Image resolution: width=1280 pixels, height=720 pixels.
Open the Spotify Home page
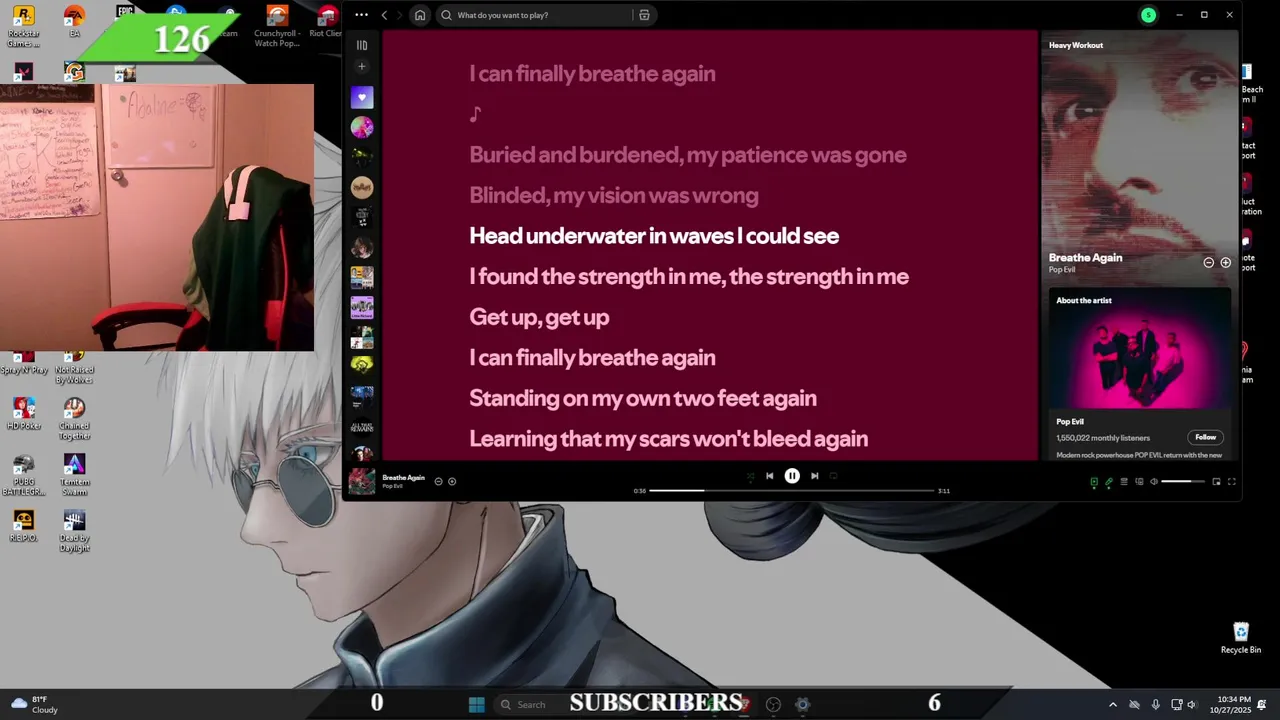[x=420, y=15]
